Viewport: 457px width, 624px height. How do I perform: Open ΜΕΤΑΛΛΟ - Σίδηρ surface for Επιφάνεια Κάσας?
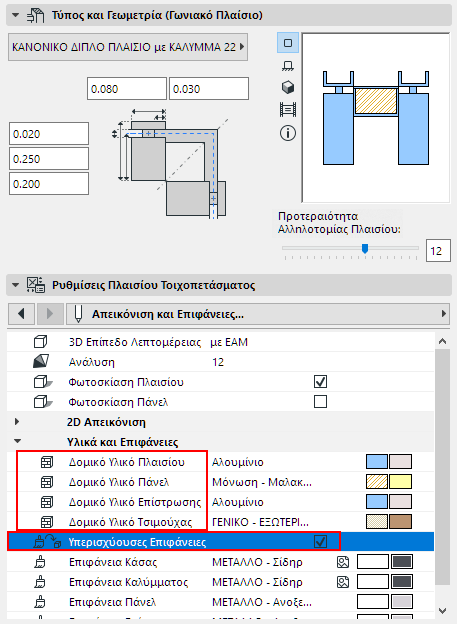(258, 562)
